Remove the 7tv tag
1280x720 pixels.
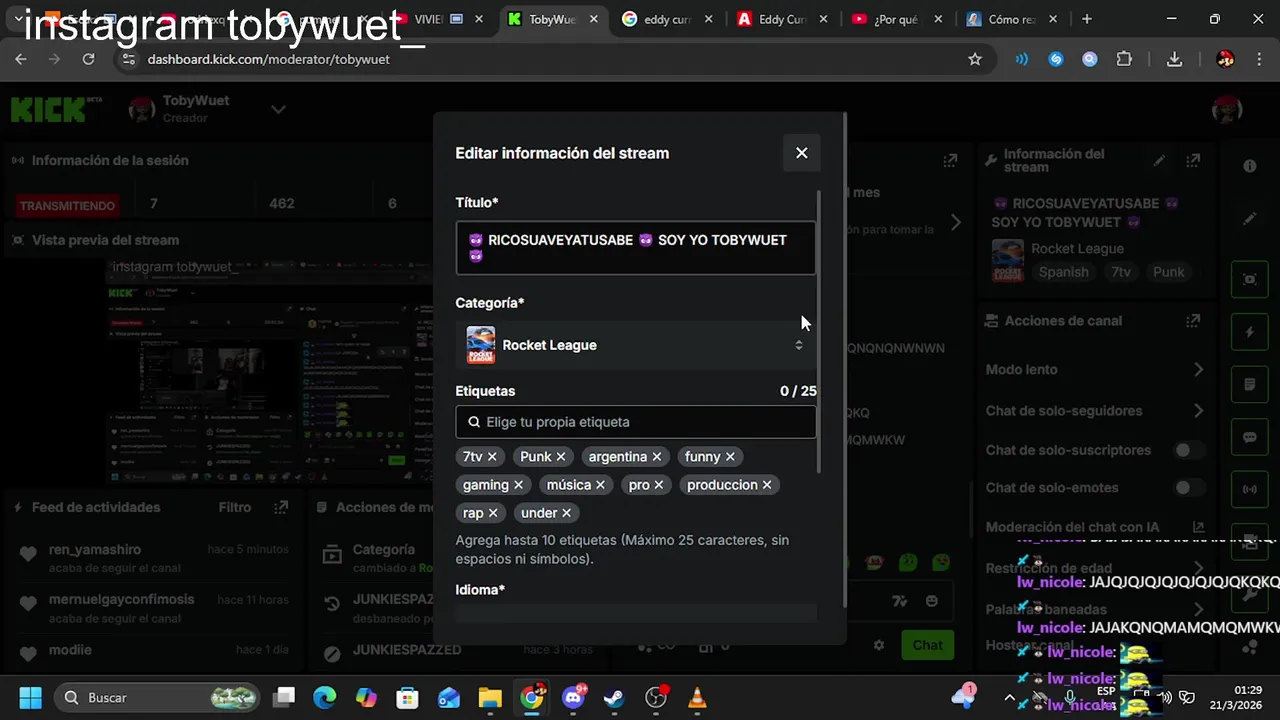[x=493, y=457]
